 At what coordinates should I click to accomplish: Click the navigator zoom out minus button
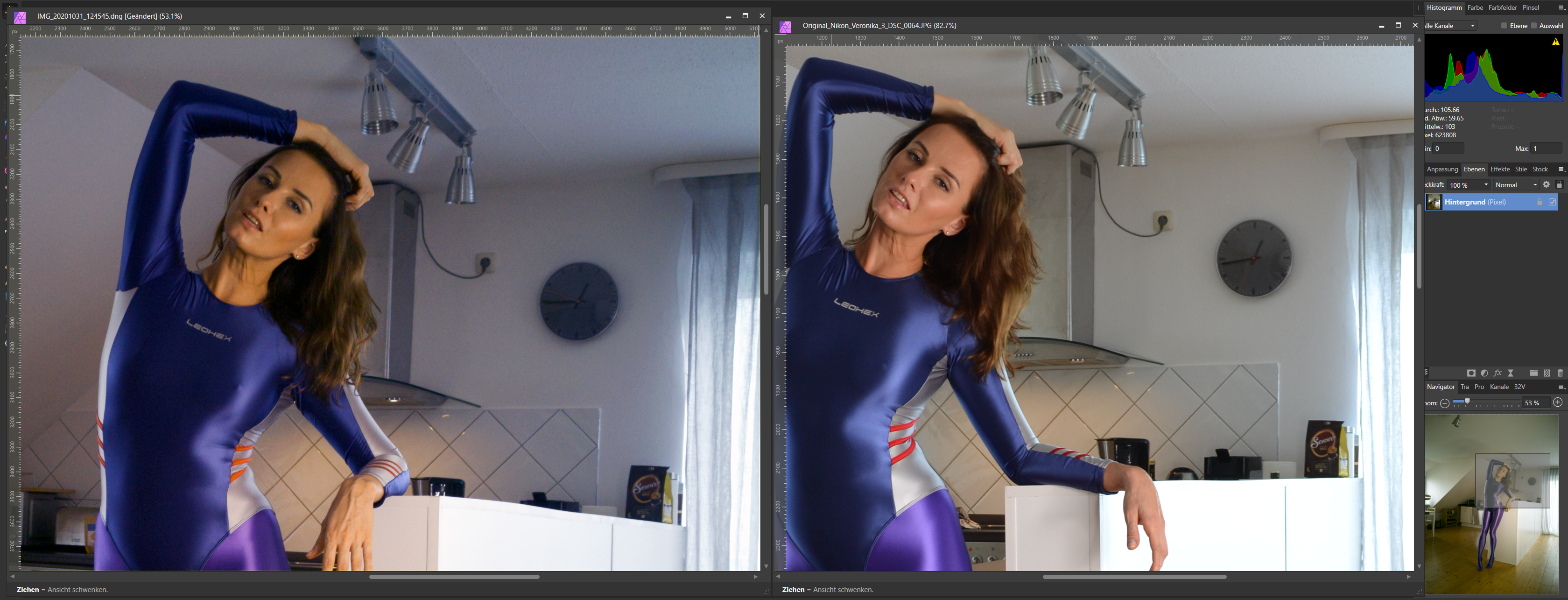(x=1444, y=403)
